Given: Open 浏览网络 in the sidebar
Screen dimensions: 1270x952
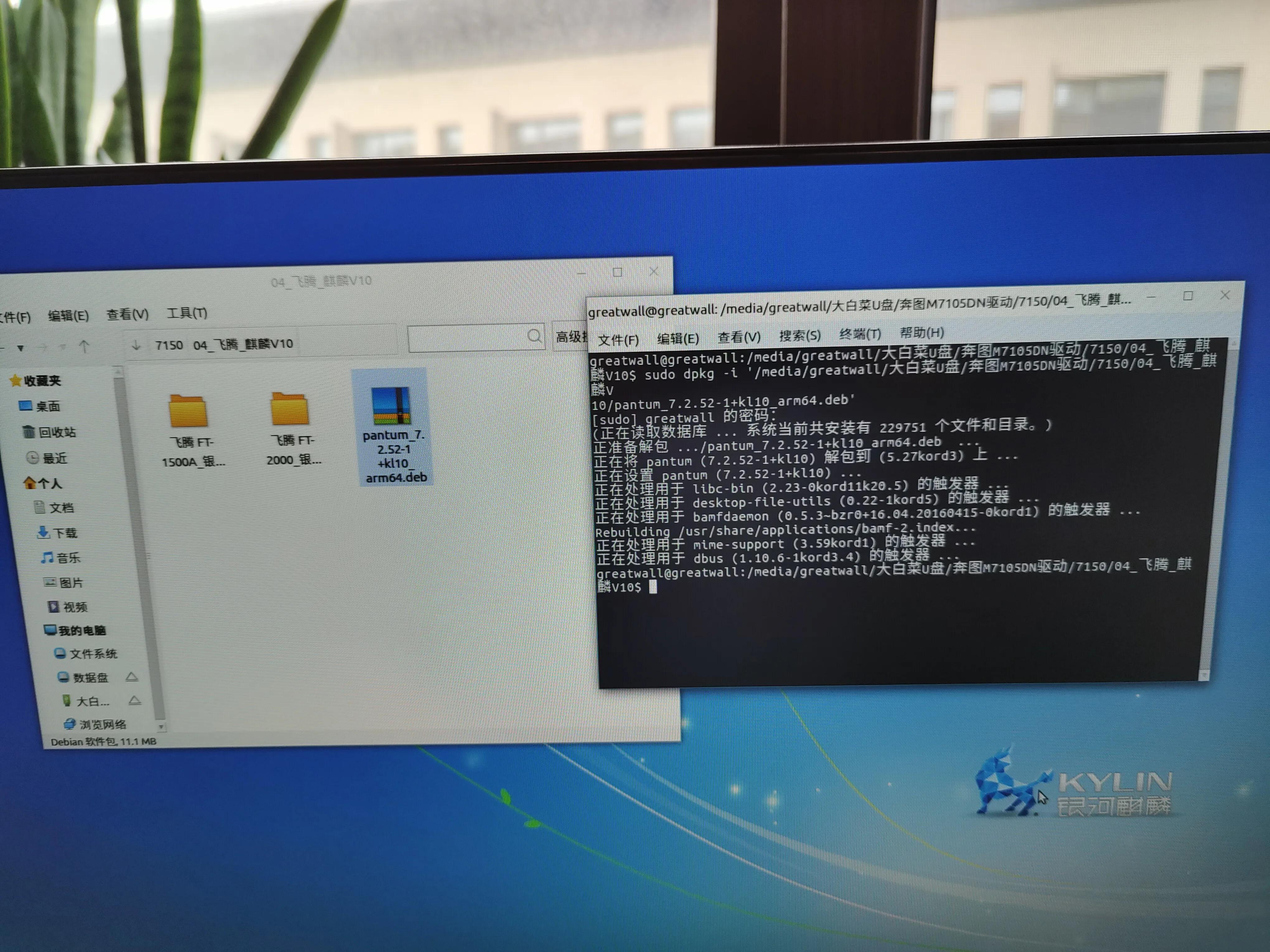Looking at the screenshot, I should (95, 724).
